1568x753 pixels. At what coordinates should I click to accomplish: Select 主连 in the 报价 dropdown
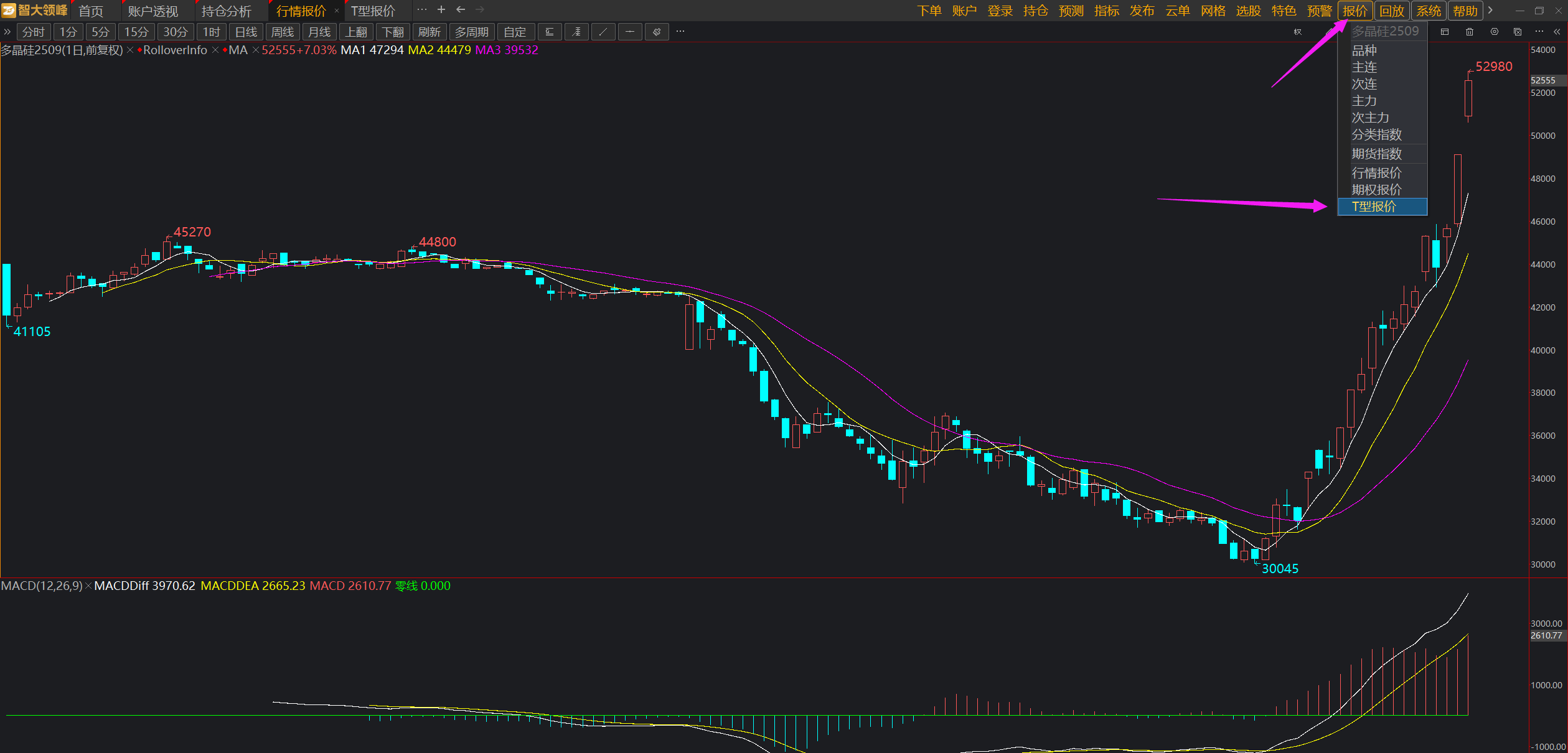click(x=1382, y=67)
